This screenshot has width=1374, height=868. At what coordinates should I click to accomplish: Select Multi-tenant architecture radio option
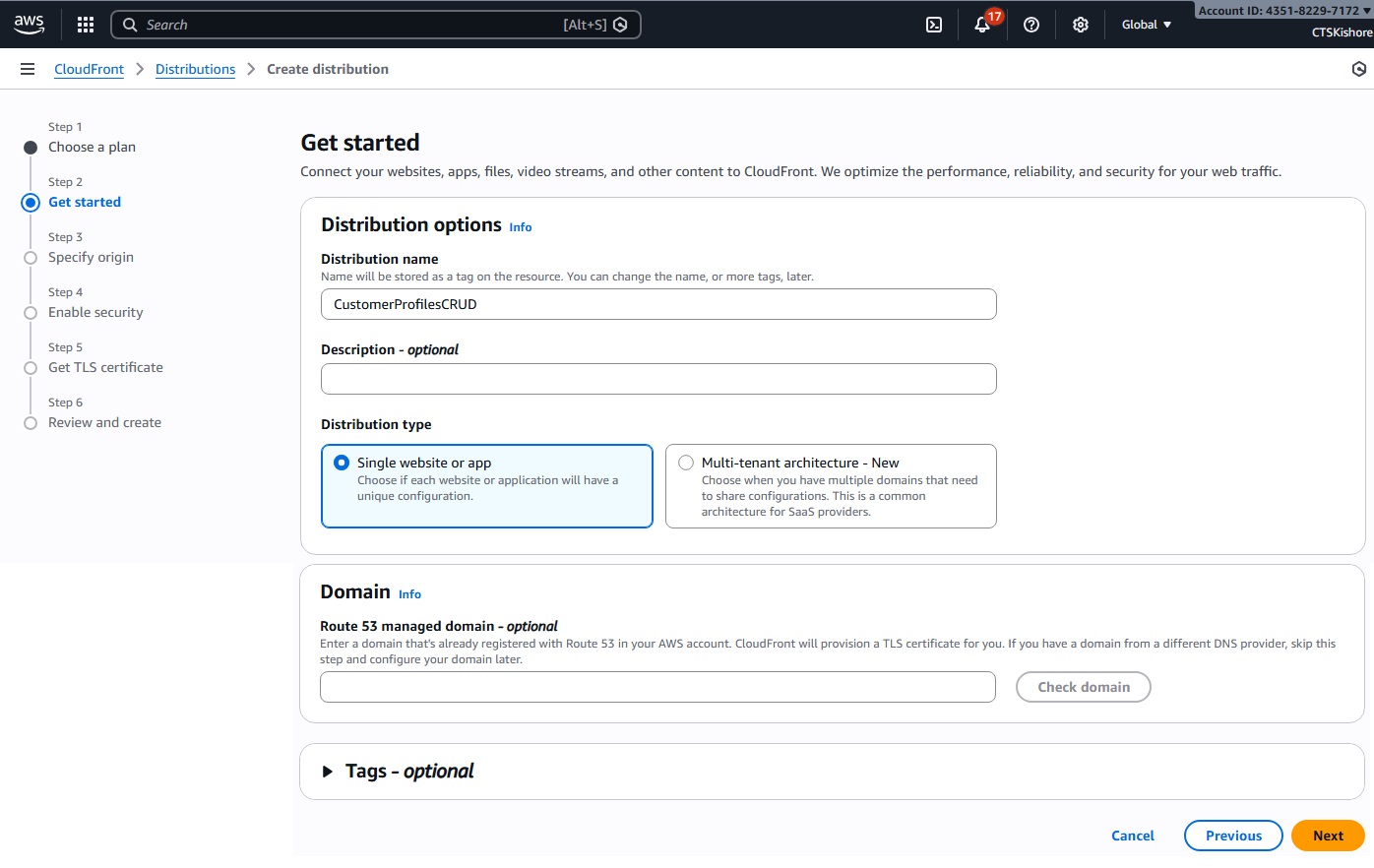click(x=686, y=463)
